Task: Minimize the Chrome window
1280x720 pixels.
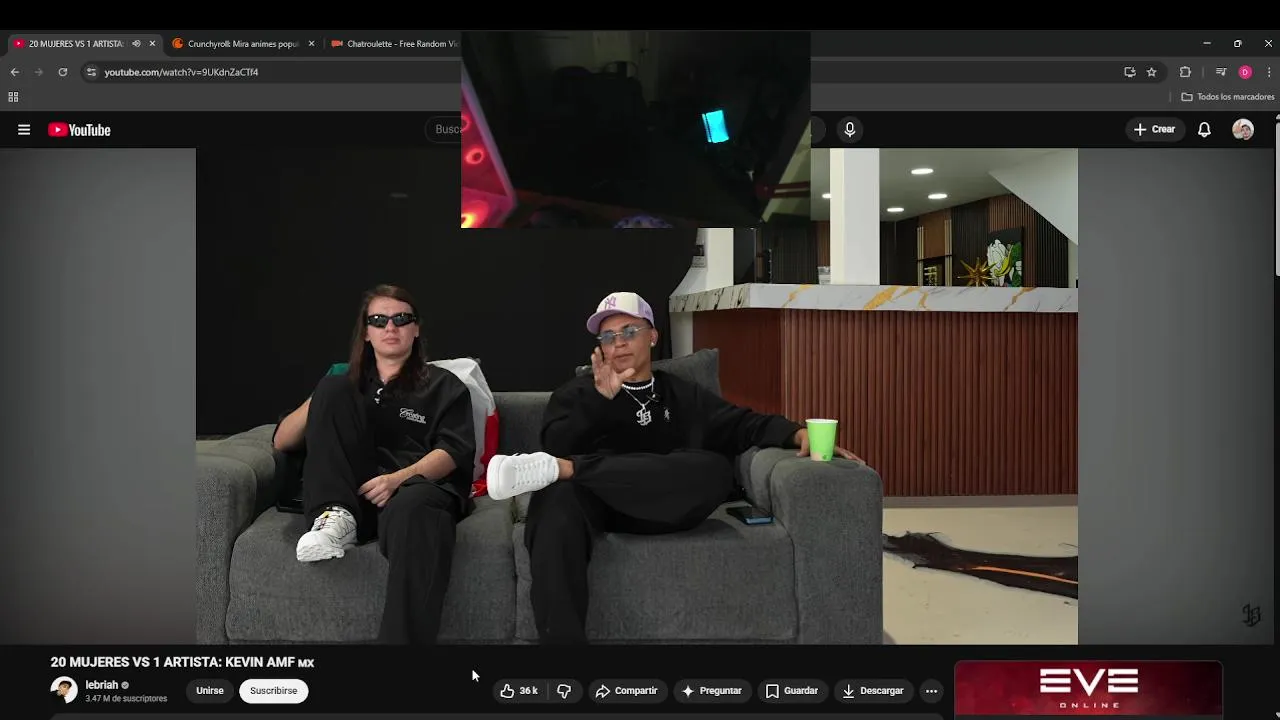Action: tap(1207, 44)
